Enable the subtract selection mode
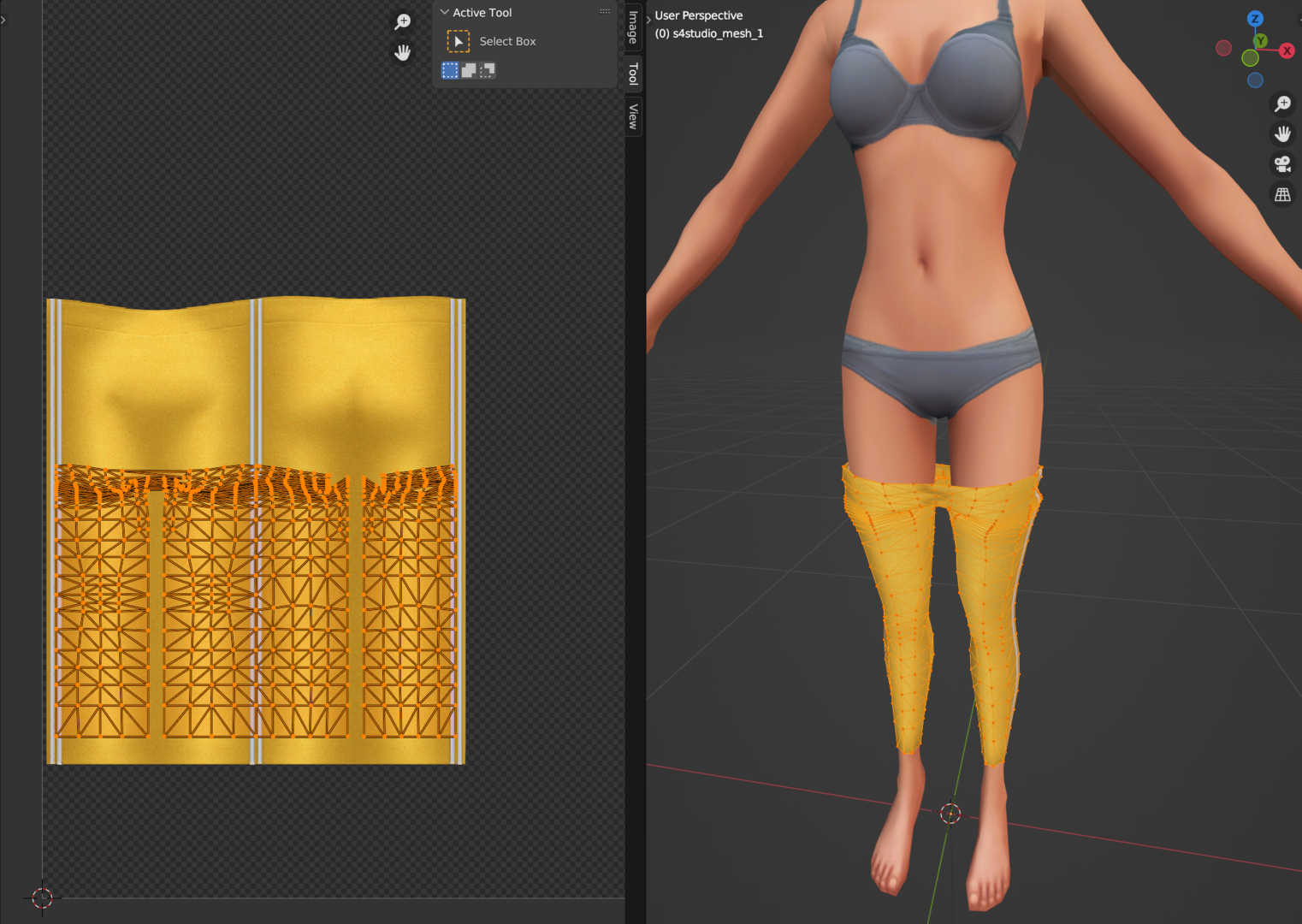This screenshot has height=924, width=1302. (x=487, y=70)
